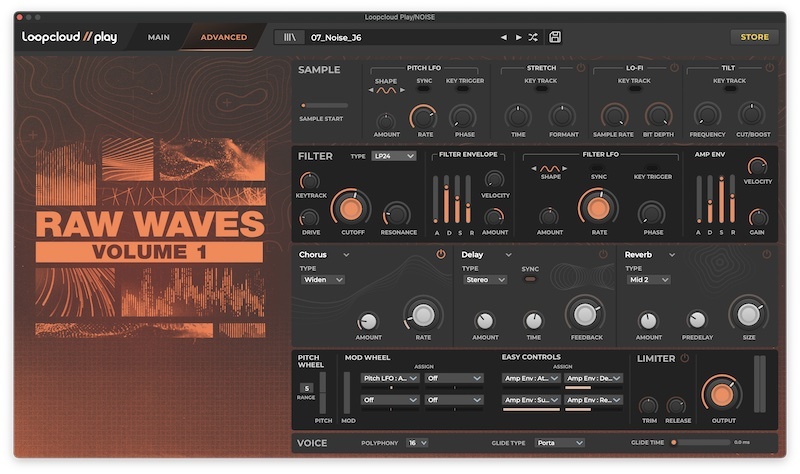This screenshot has width=800, height=474.
Task: Expand the Glide Type Porta dropdown
Action: pos(559,442)
